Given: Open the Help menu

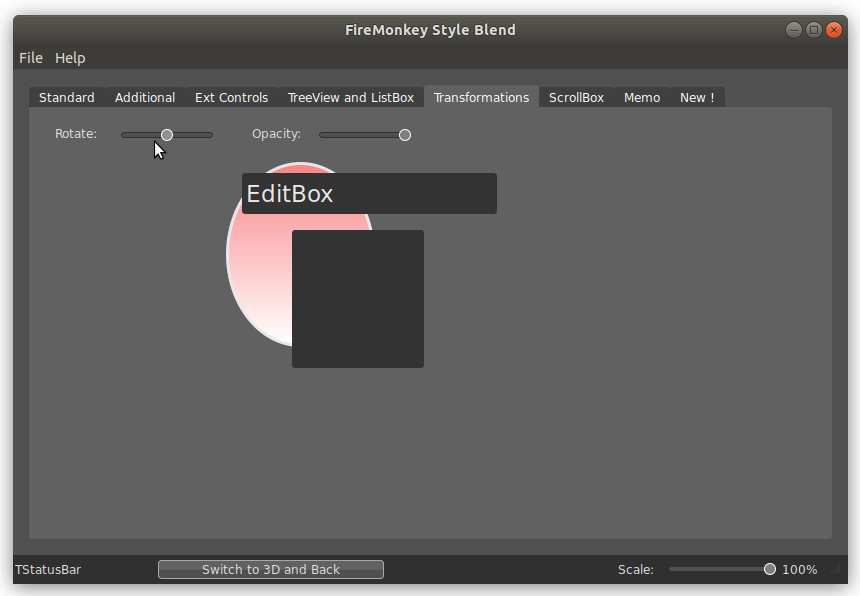Looking at the screenshot, I should coord(70,58).
